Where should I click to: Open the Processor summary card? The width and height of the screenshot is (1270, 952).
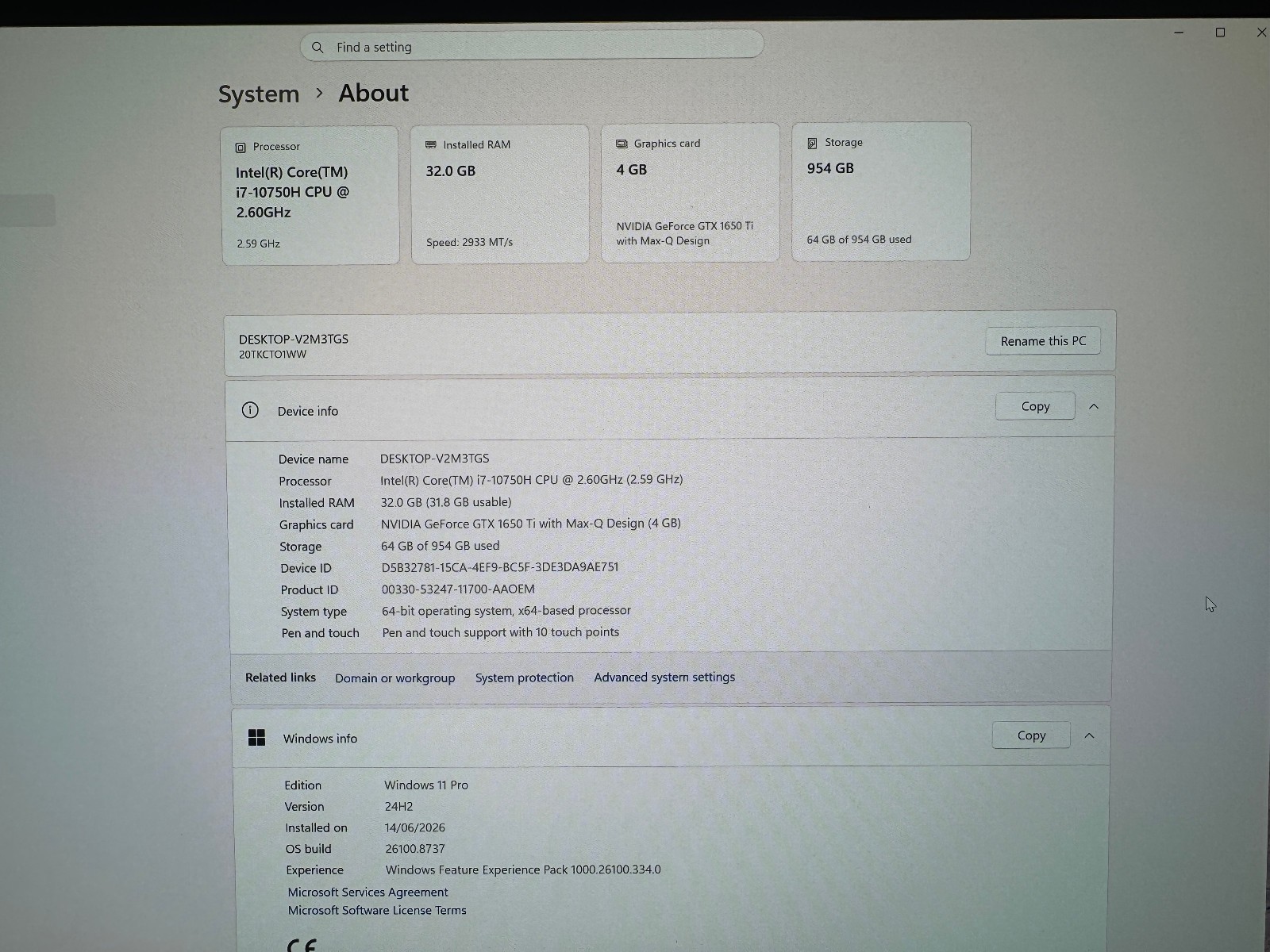(310, 195)
